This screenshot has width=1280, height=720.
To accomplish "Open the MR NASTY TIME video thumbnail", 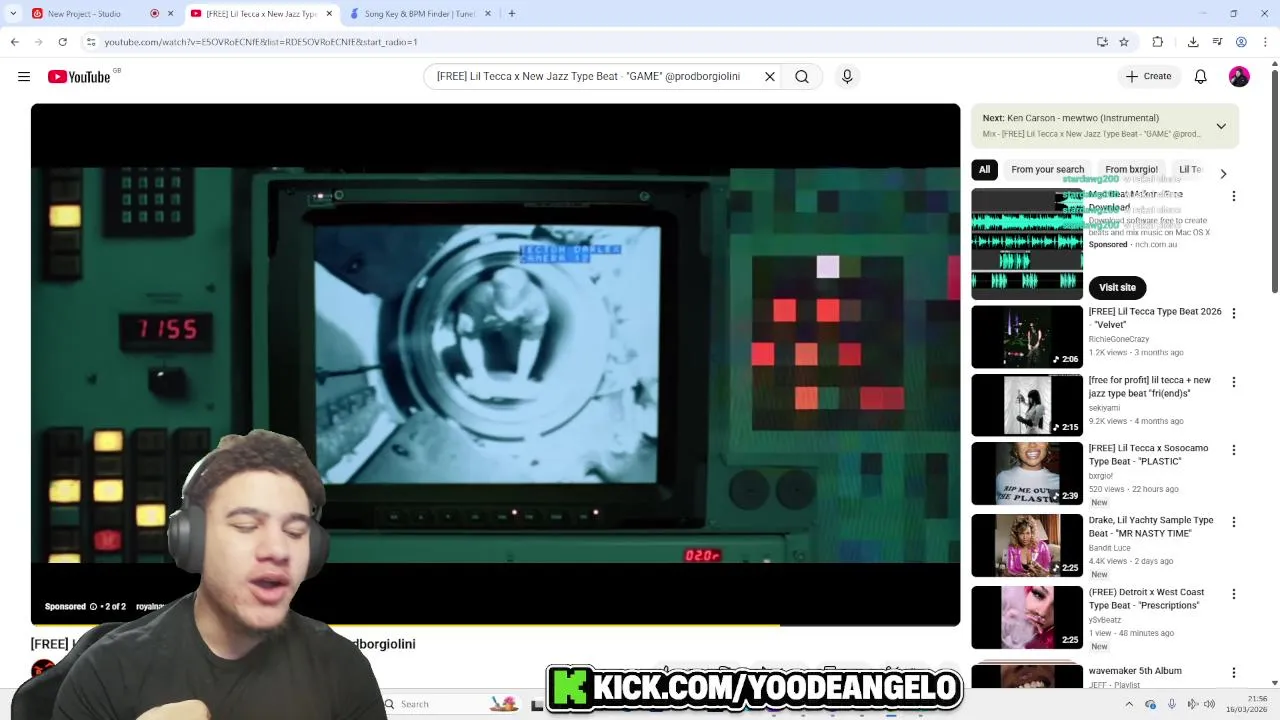I will 1027,545.
